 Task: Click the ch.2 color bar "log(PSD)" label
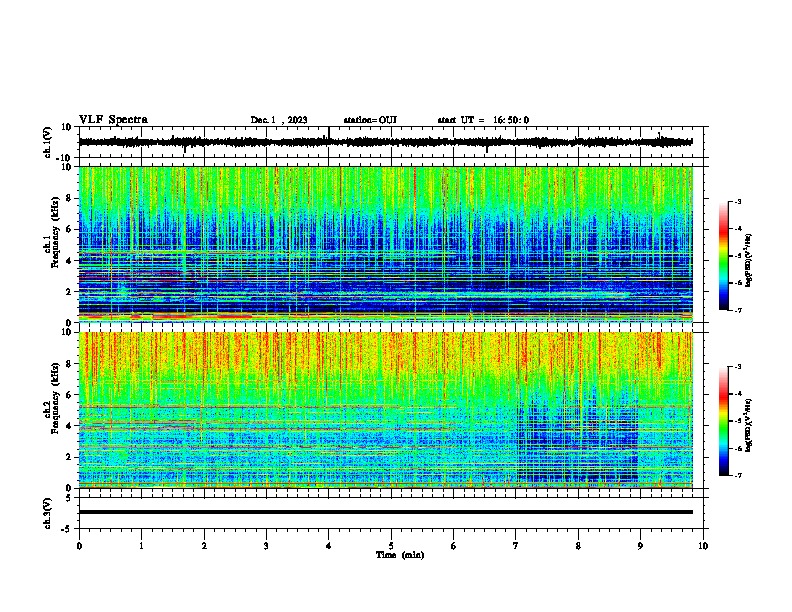(x=748, y=425)
